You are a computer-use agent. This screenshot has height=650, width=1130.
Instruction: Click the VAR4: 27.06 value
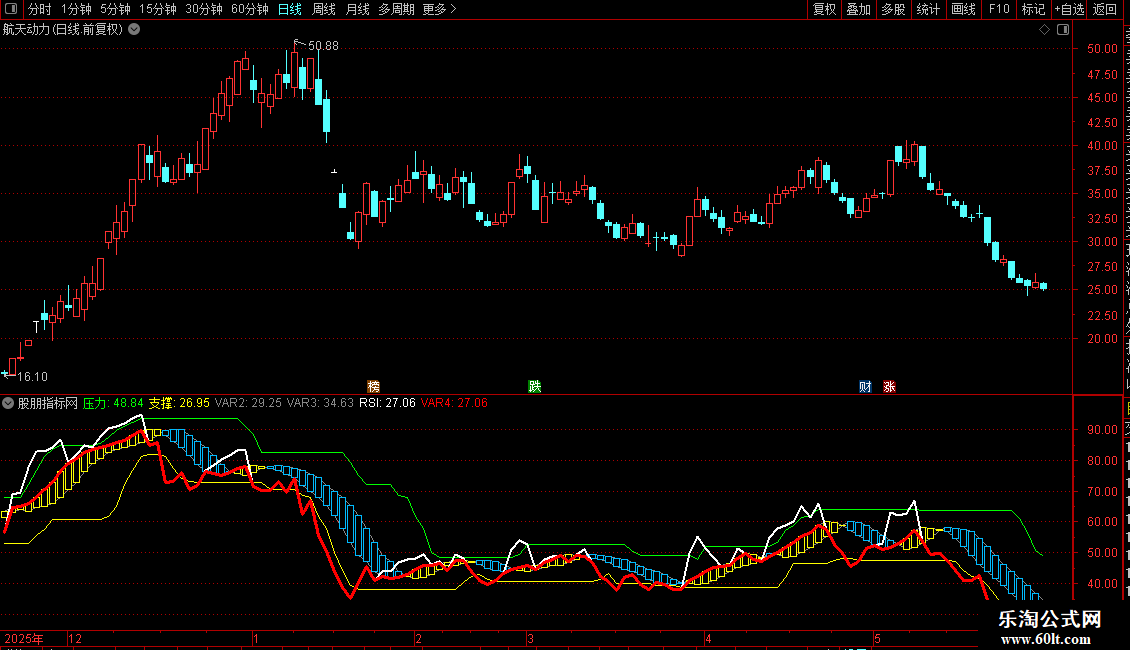point(455,403)
